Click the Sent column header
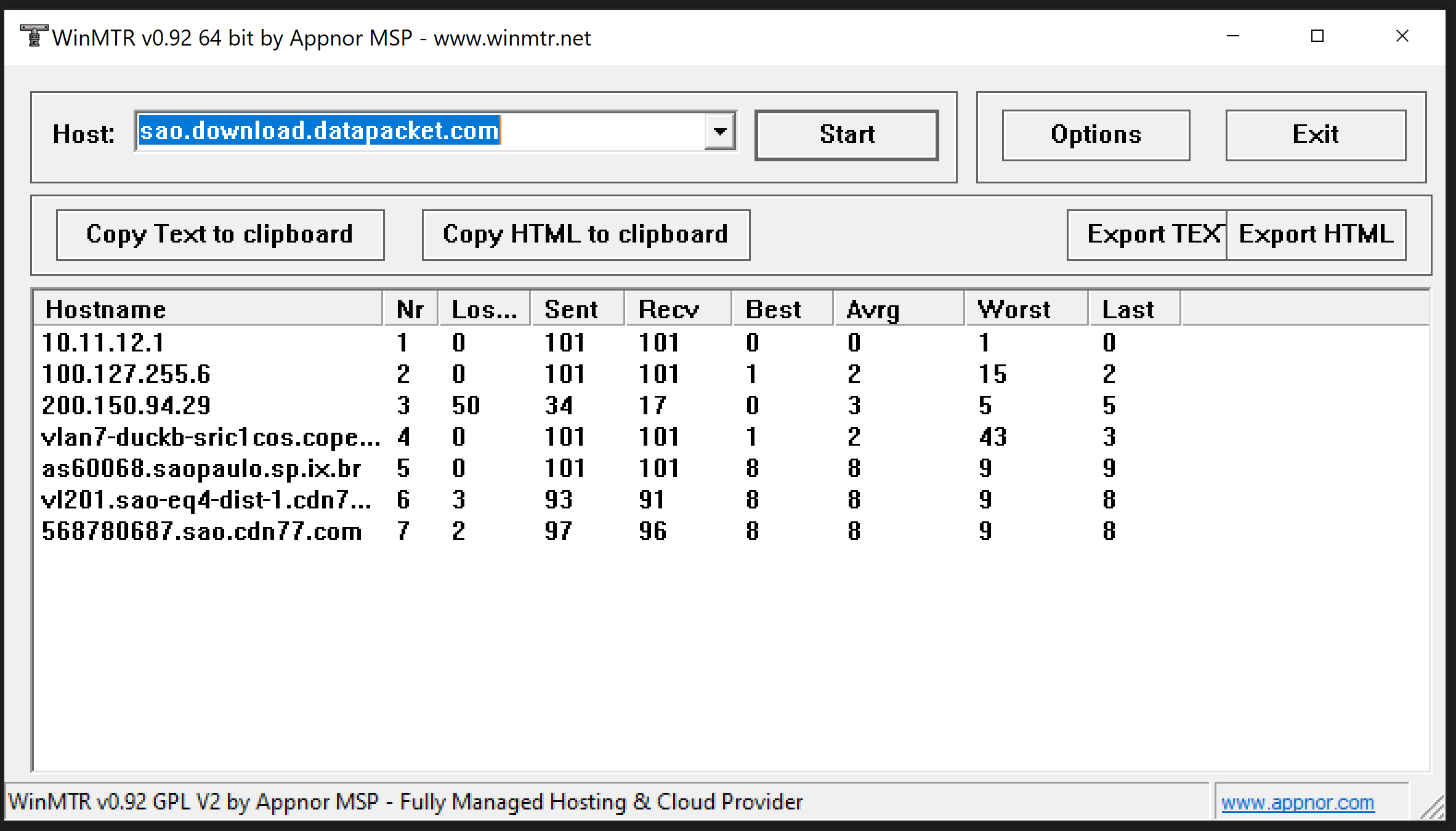This screenshot has width=1456, height=831. pos(578,309)
